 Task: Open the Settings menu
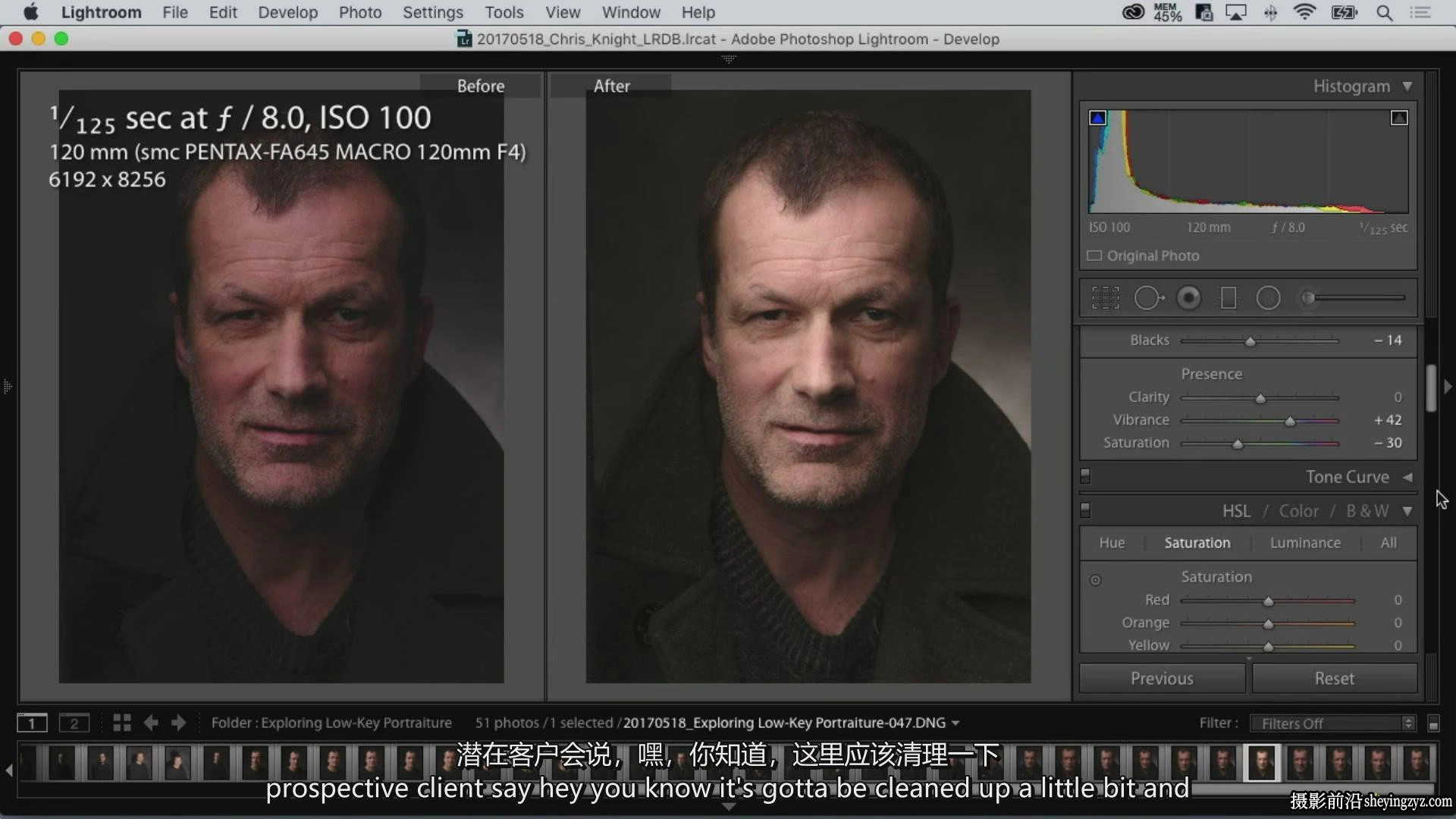[x=433, y=13]
